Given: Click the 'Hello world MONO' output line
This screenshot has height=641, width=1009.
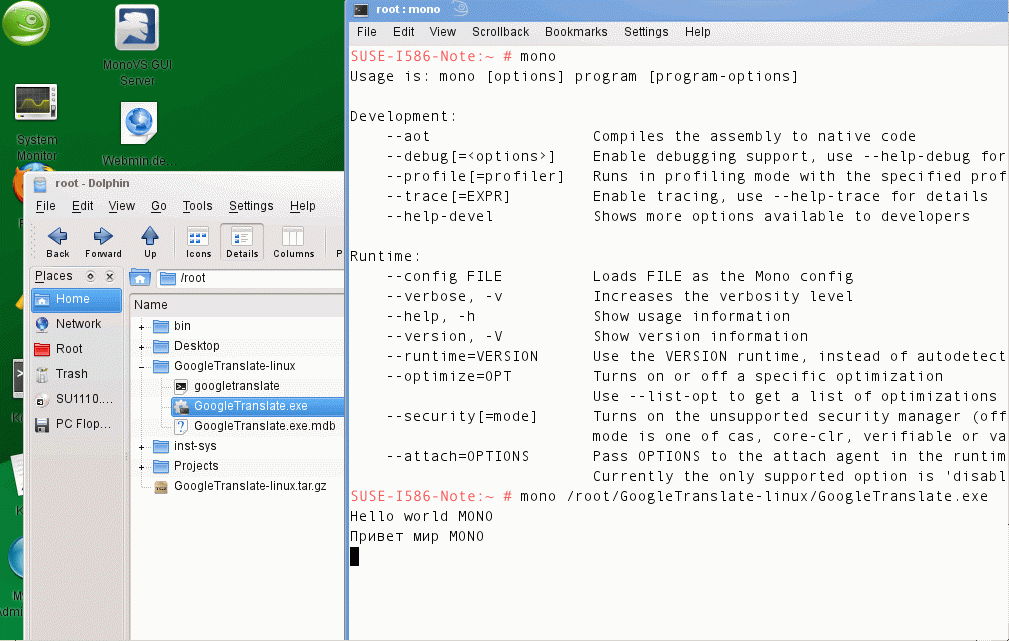Looking at the screenshot, I should pyautogui.click(x=421, y=517).
